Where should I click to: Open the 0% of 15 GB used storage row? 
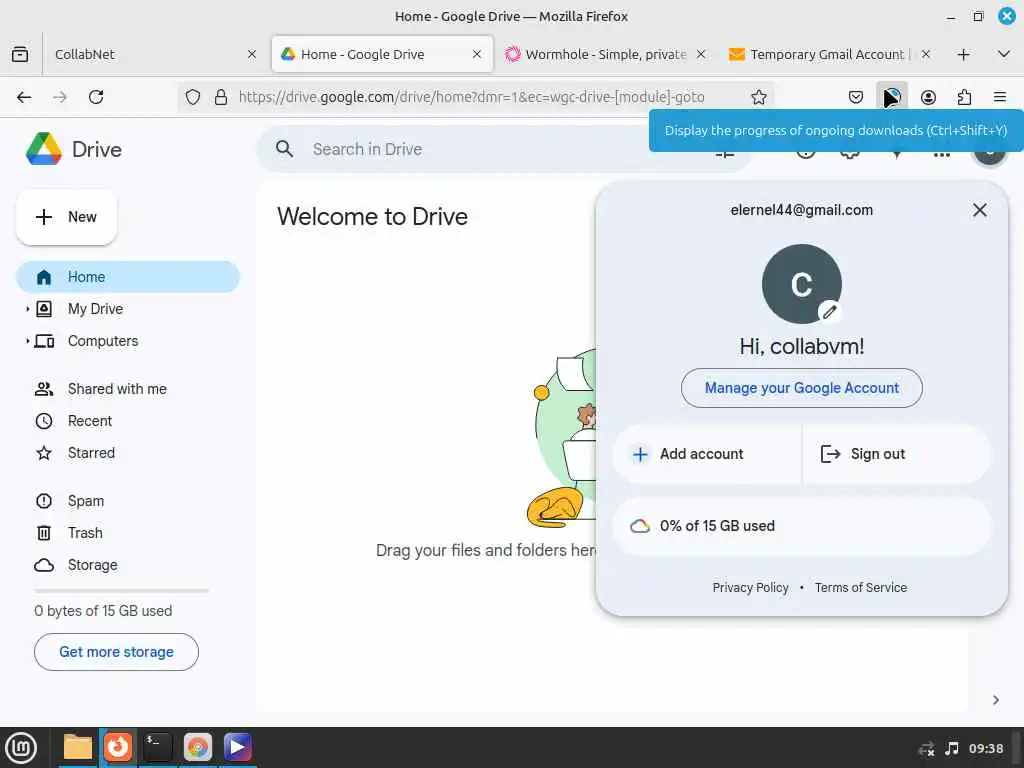[x=801, y=526]
